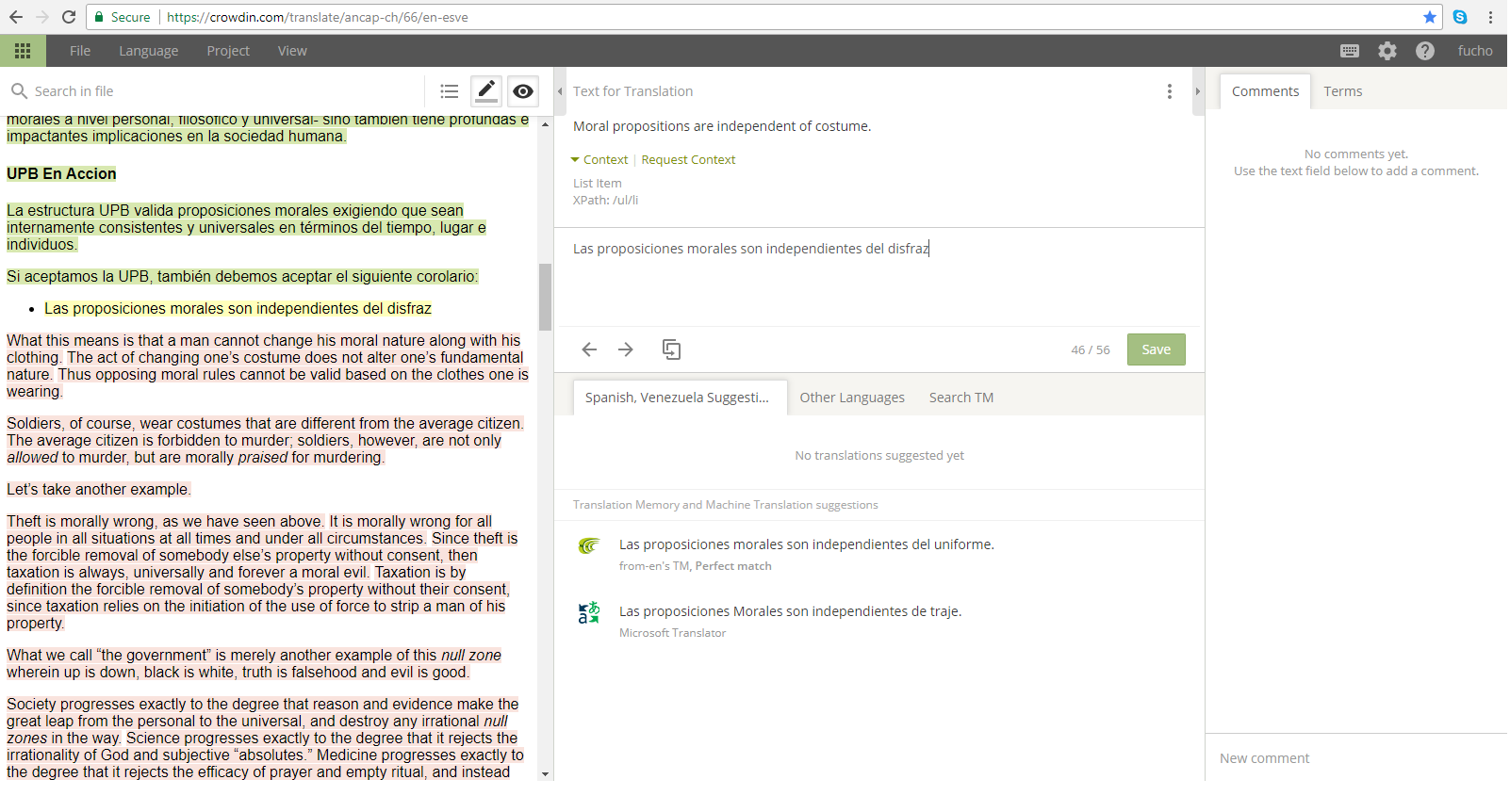
Task: Select the 'Si aceptamos la UPB' string
Action: [242, 277]
